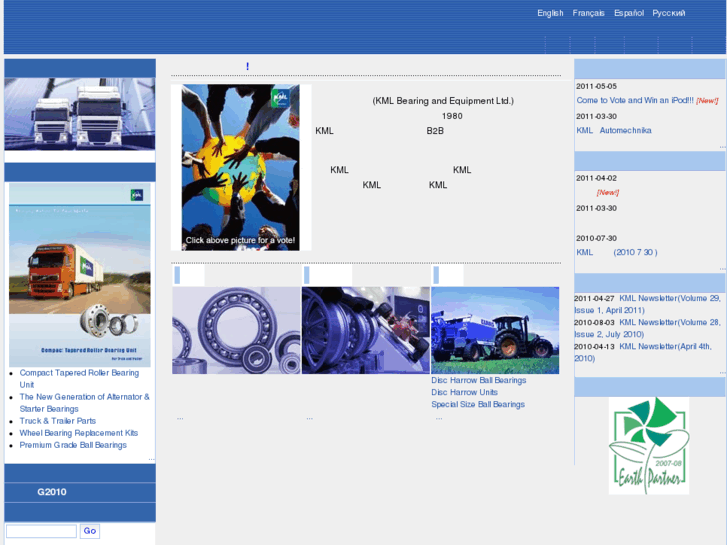The width and height of the screenshot is (727, 545).
Task: Select the Русский language link
Action: coord(669,13)
